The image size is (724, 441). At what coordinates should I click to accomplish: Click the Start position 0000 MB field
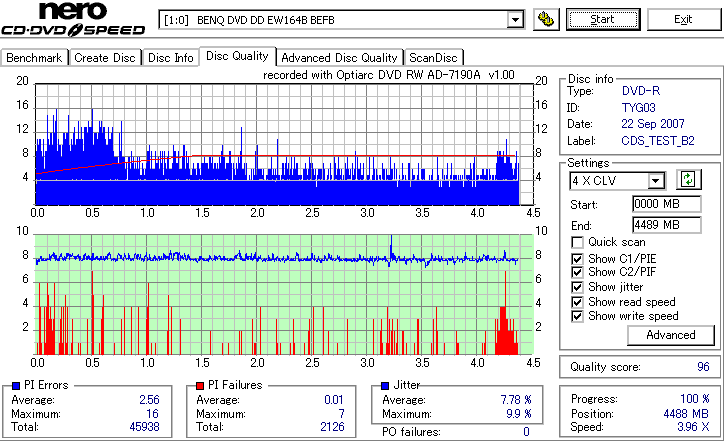click(x=666, y=204)
